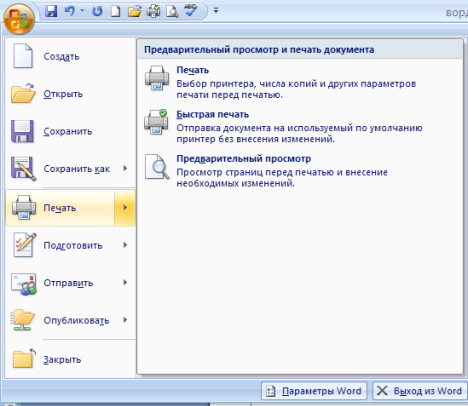468x406 pixels.
Task: Click printer-with-checkmark Быстрая печать icon
Action: [156, 122]
